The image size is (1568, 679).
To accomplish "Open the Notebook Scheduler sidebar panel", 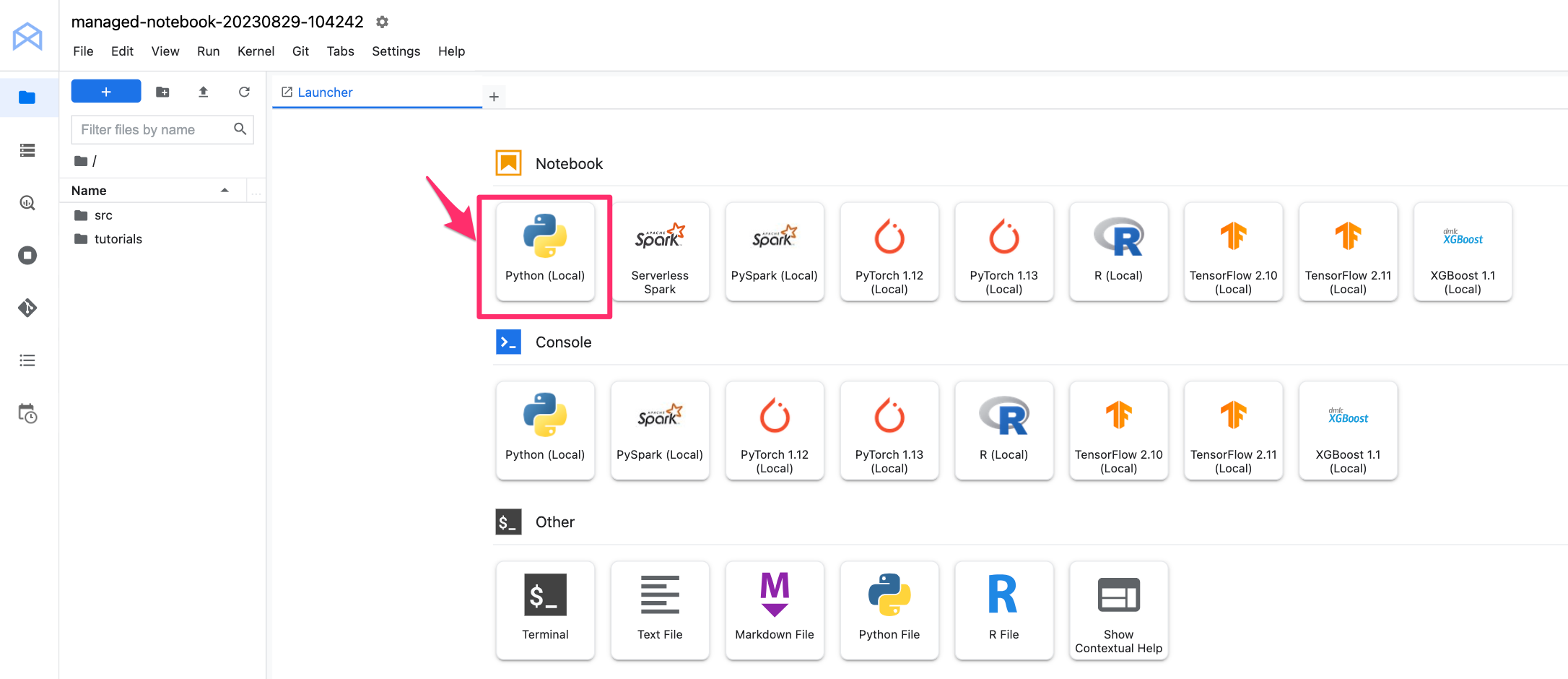I will coord(27,413).
